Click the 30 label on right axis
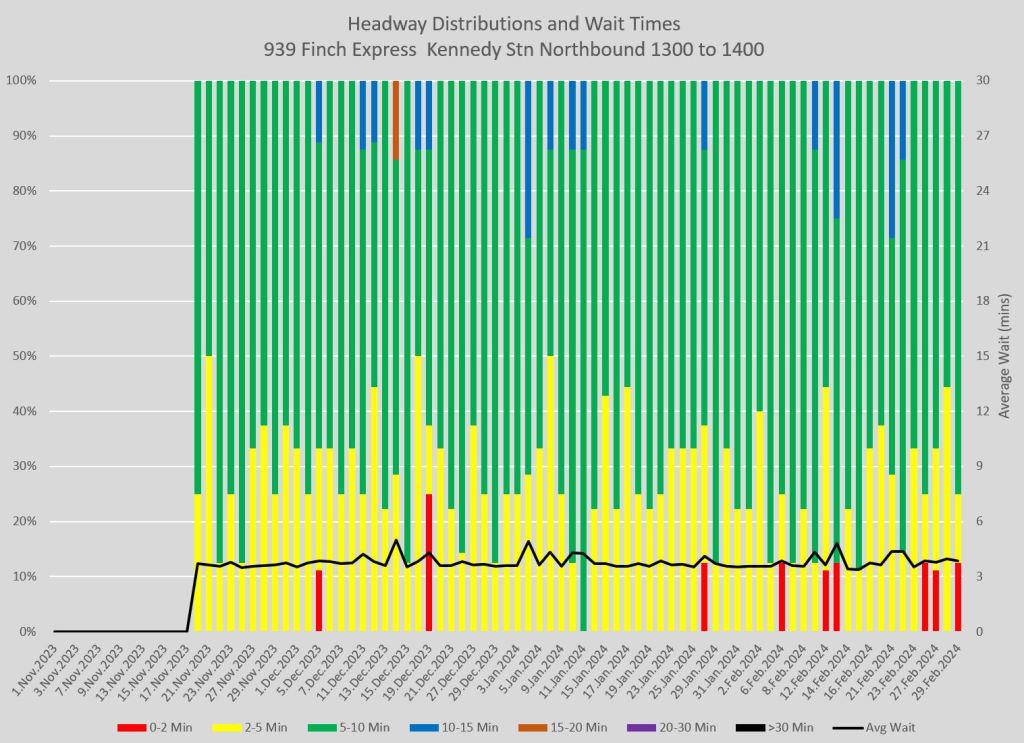The height and width of the screenshot is (743, 1024). point(982,81)
